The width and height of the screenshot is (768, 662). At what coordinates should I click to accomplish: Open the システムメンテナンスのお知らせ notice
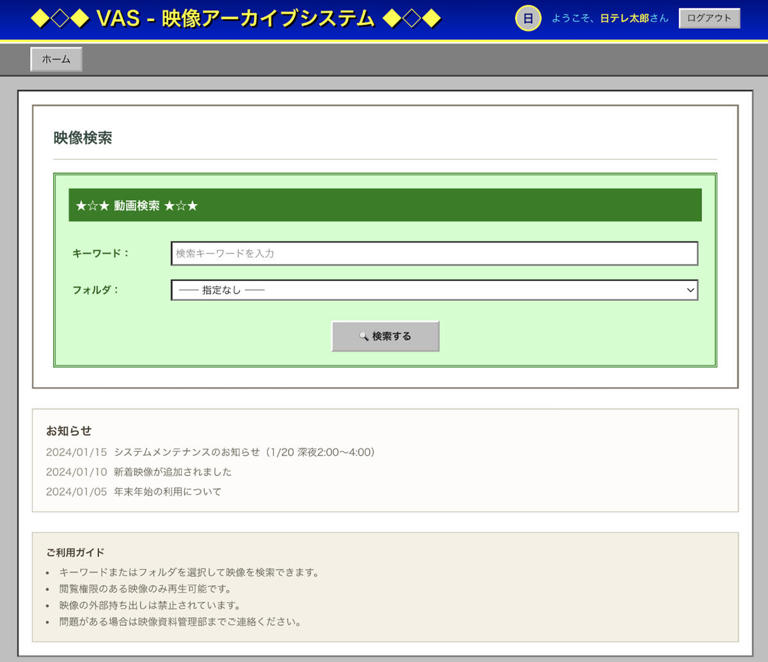(x=244, y=452)
